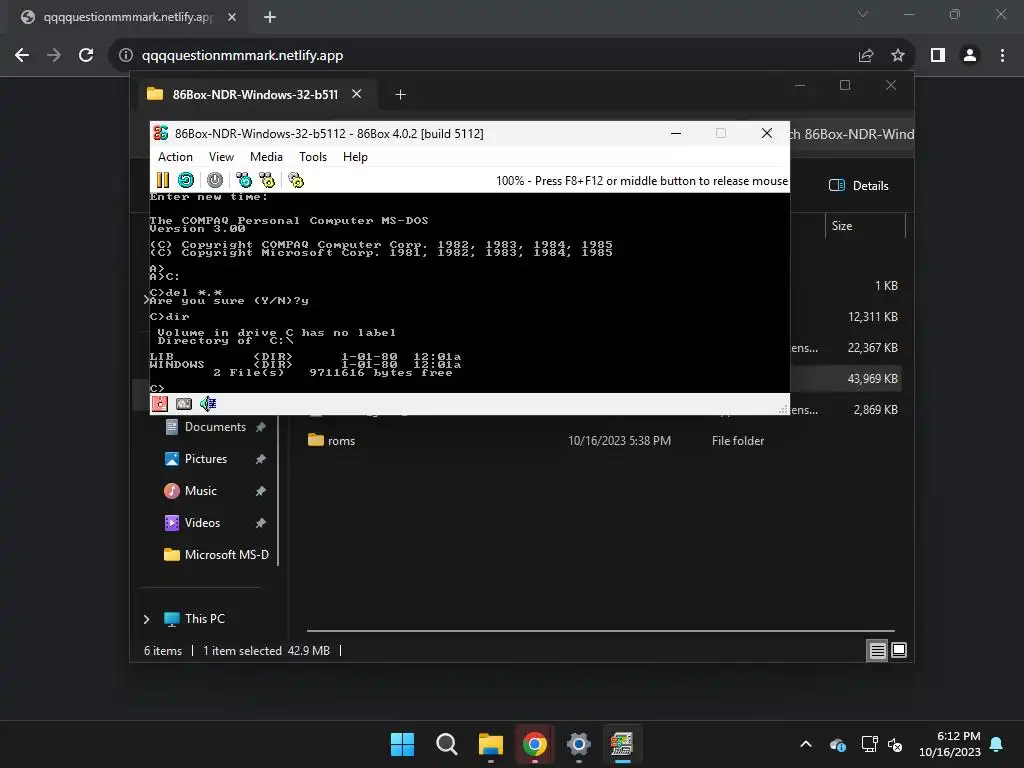The image size is (1024, 768).
Task: Switch Explorer to large thumbnails view
Action: point(899,650)
